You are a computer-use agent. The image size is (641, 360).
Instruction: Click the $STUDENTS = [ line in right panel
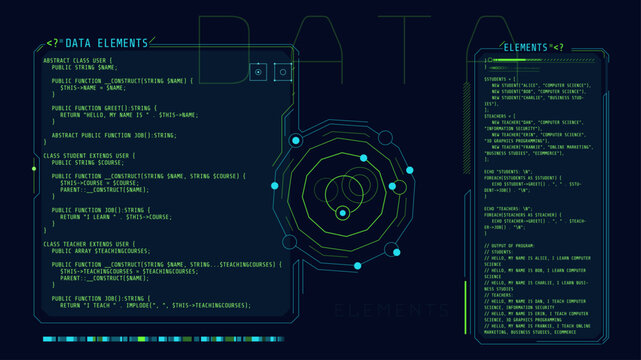click(500, 79)
